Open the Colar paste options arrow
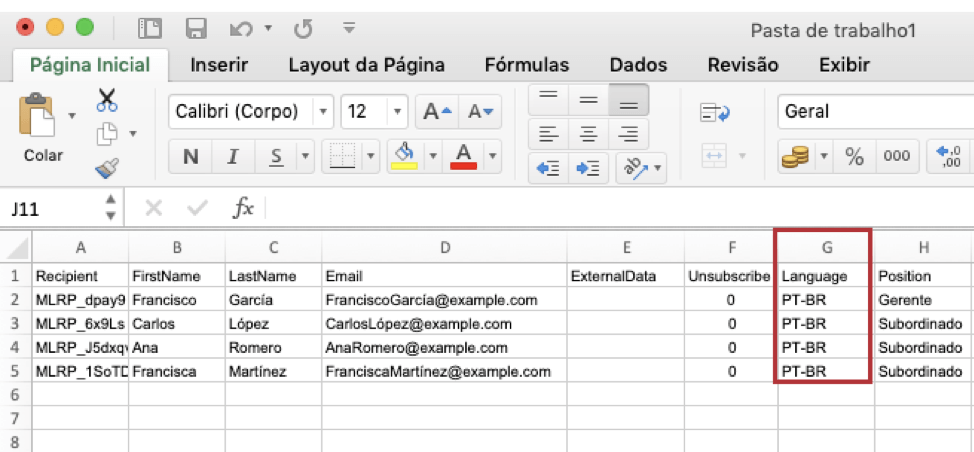The height and width of the screenshot is (452, 974). pyautogui.click(x=72, y=115)
